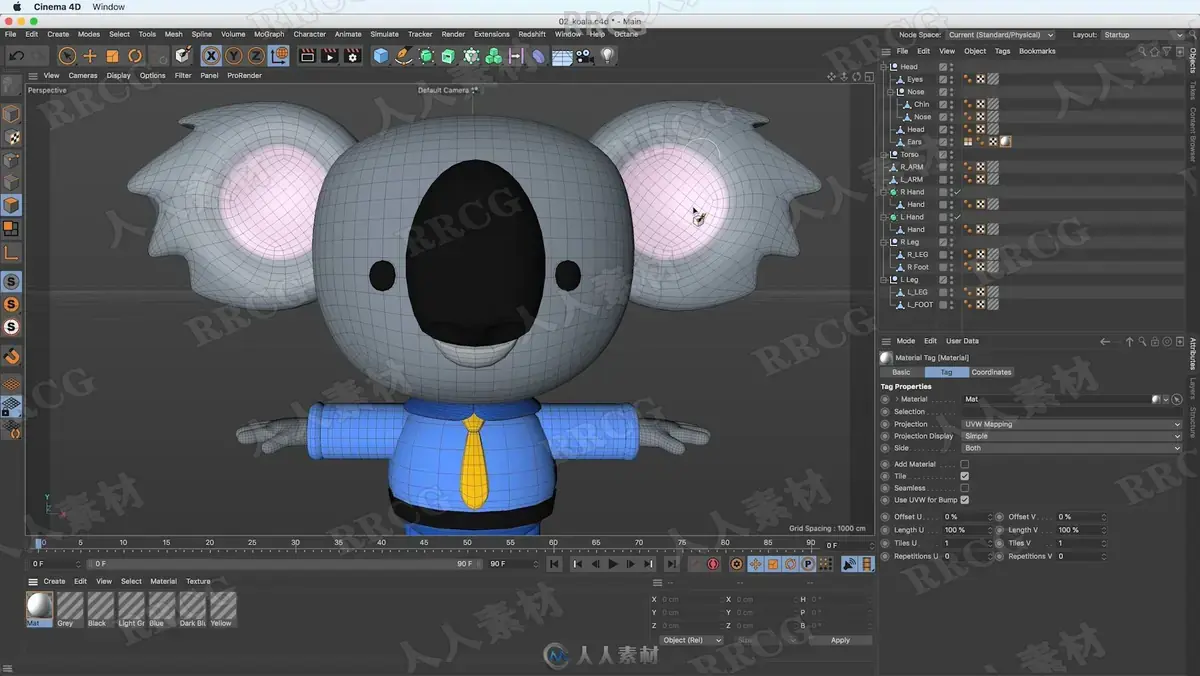Toggle Use UVW for Bump checkbox
Image resolution: width=1200 pixels, height=676 pixels.
coord(964,500)
